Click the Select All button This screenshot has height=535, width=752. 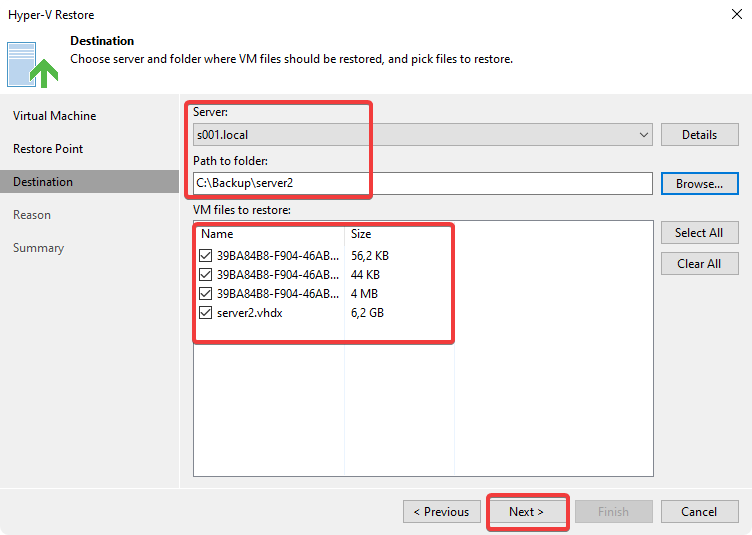click(699, 233)
